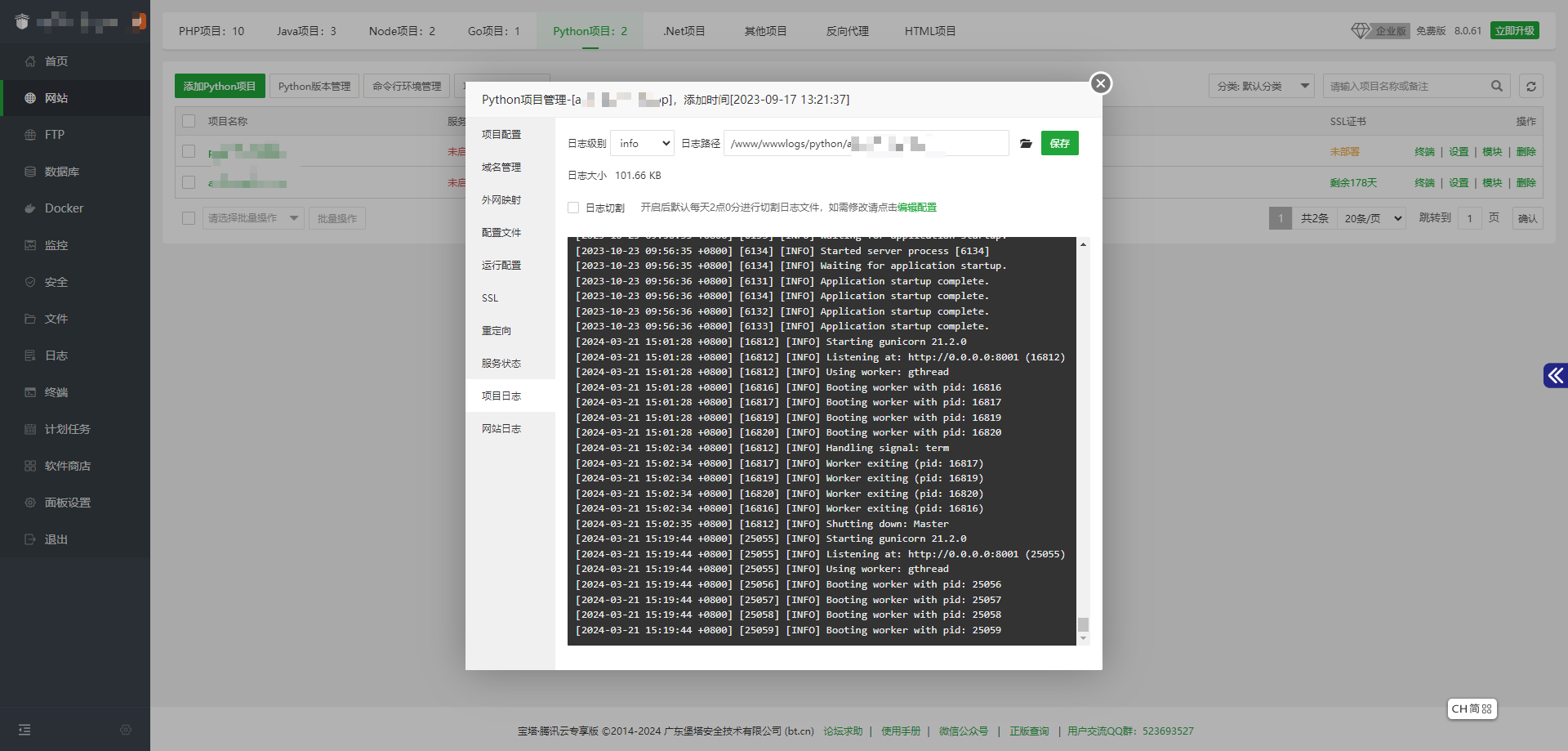Viewport: 1568px width, 751px height.
Task: Click the 添加Python项目 button
Action: click(x=220, y=86)
